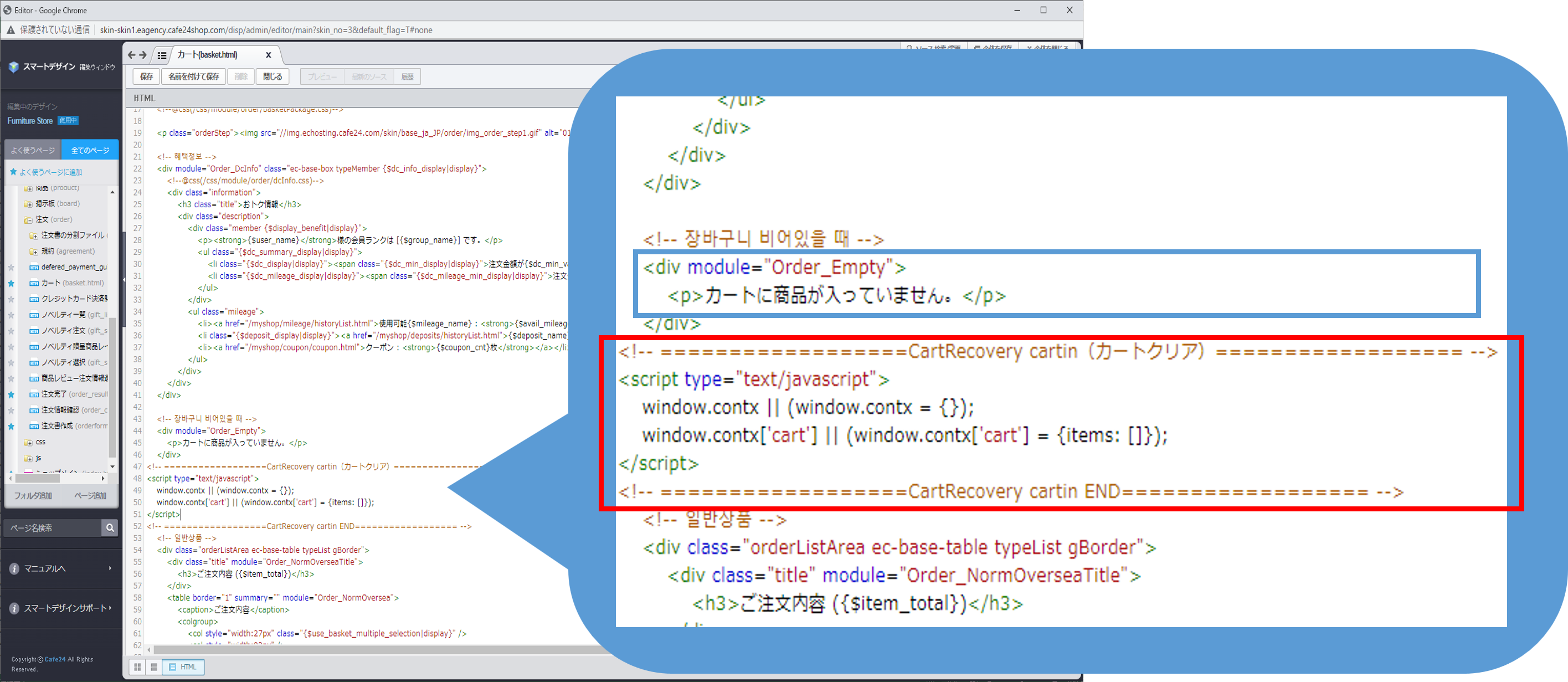1568x682 pixels.
Task: Open the file list icon tab
Action: [162, 55]
